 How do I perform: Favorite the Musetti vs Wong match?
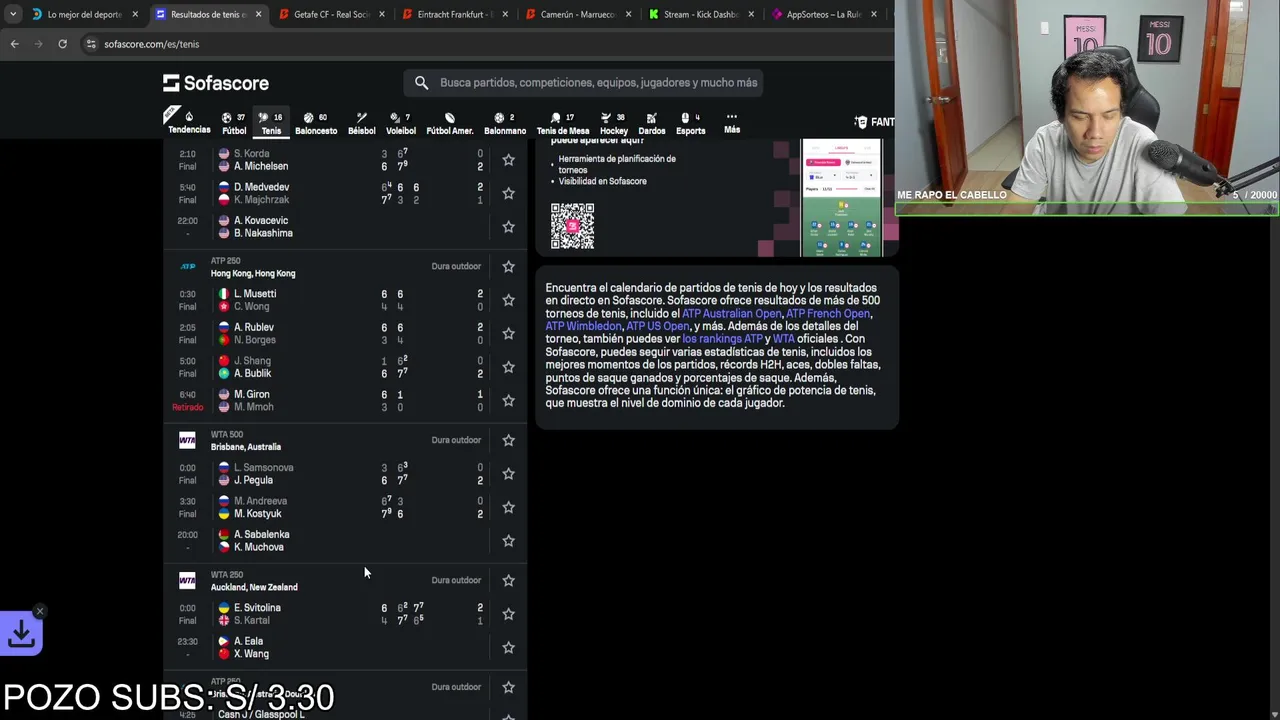click(x=508, y=300)
